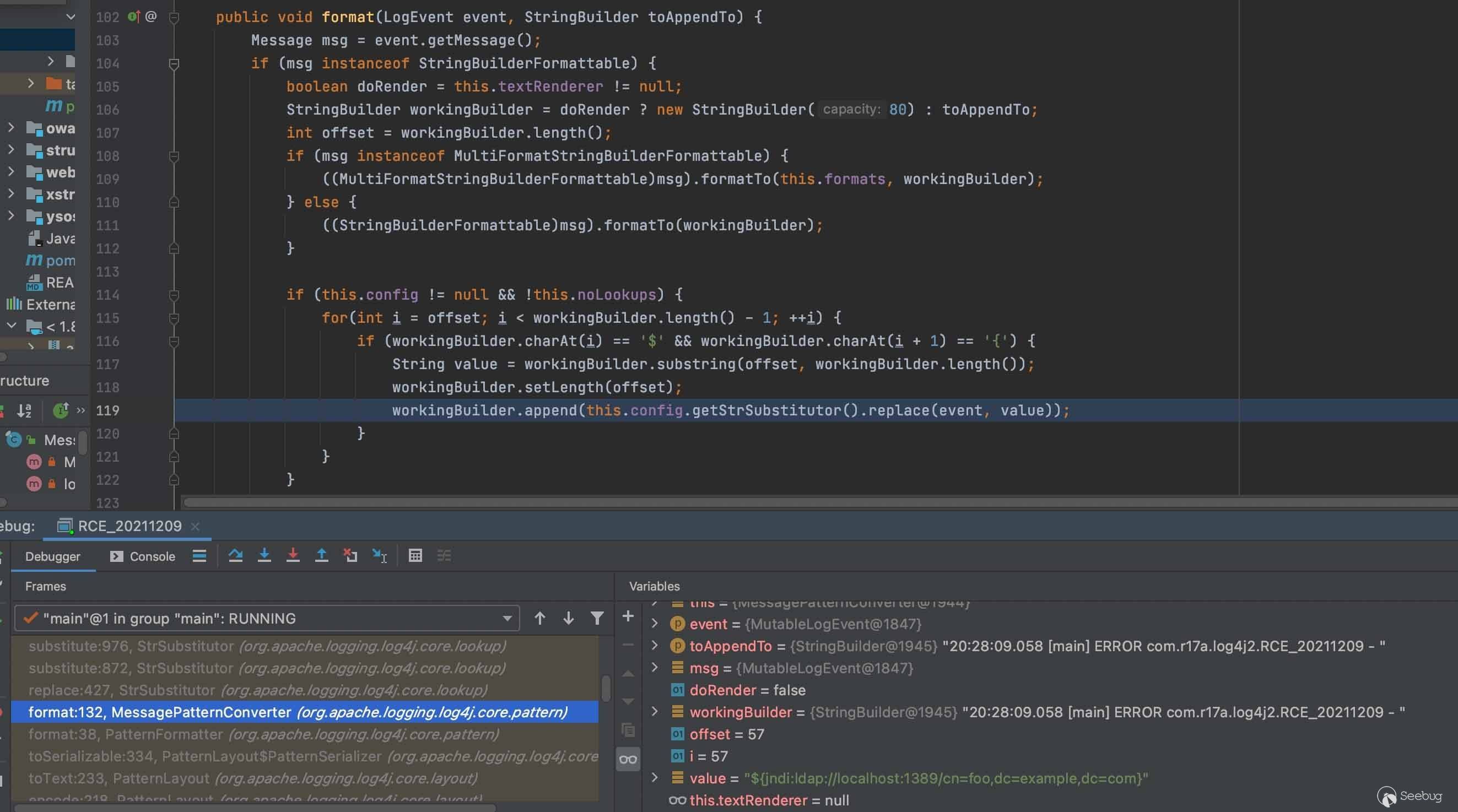Click the Drop Frame icon

tap(350, 556)
